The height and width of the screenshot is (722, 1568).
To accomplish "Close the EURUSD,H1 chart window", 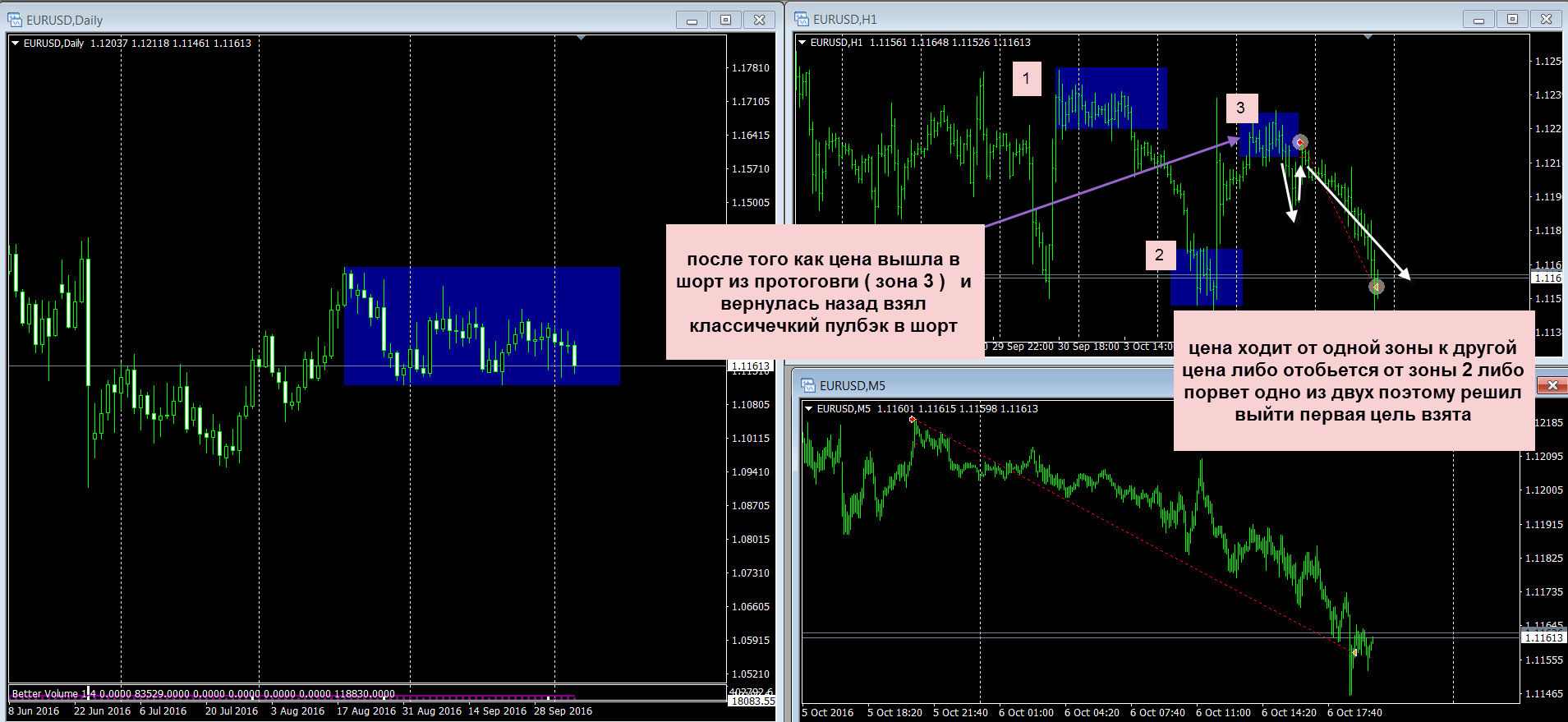I will click(x=1547, y=19).
